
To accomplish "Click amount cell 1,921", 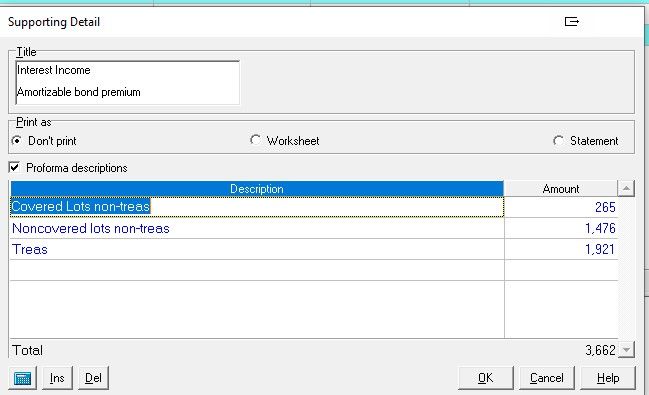I will pos(561,249).
